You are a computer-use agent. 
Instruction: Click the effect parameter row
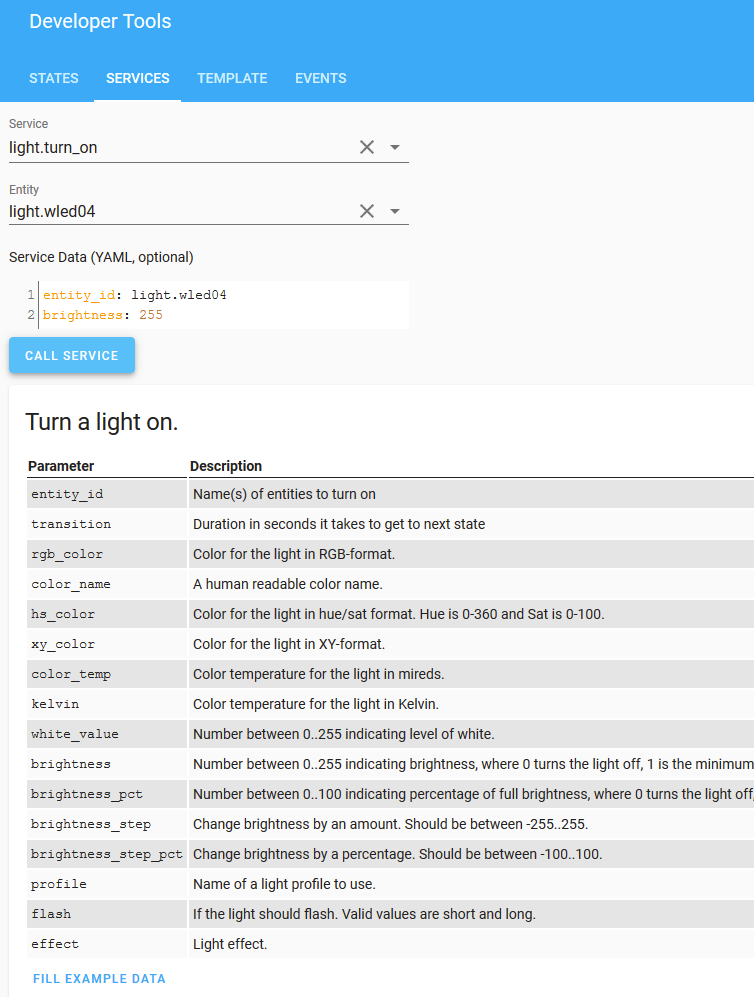[x=390, y=944]
